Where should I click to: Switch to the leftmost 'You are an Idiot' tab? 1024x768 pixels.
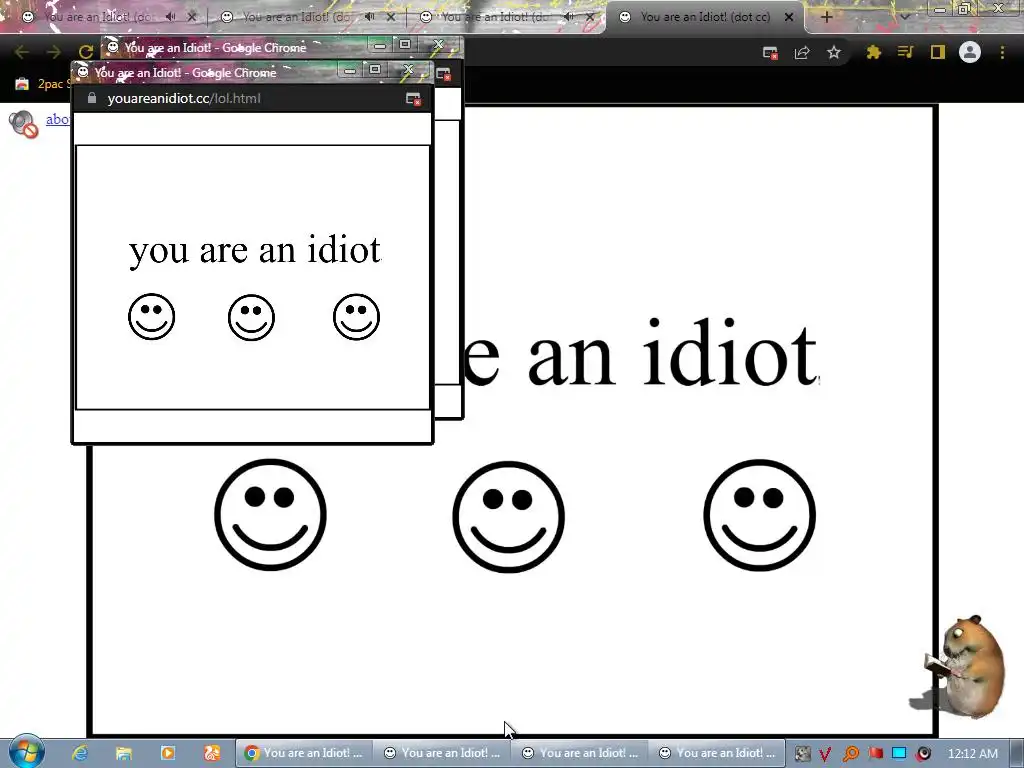point(98,17)
